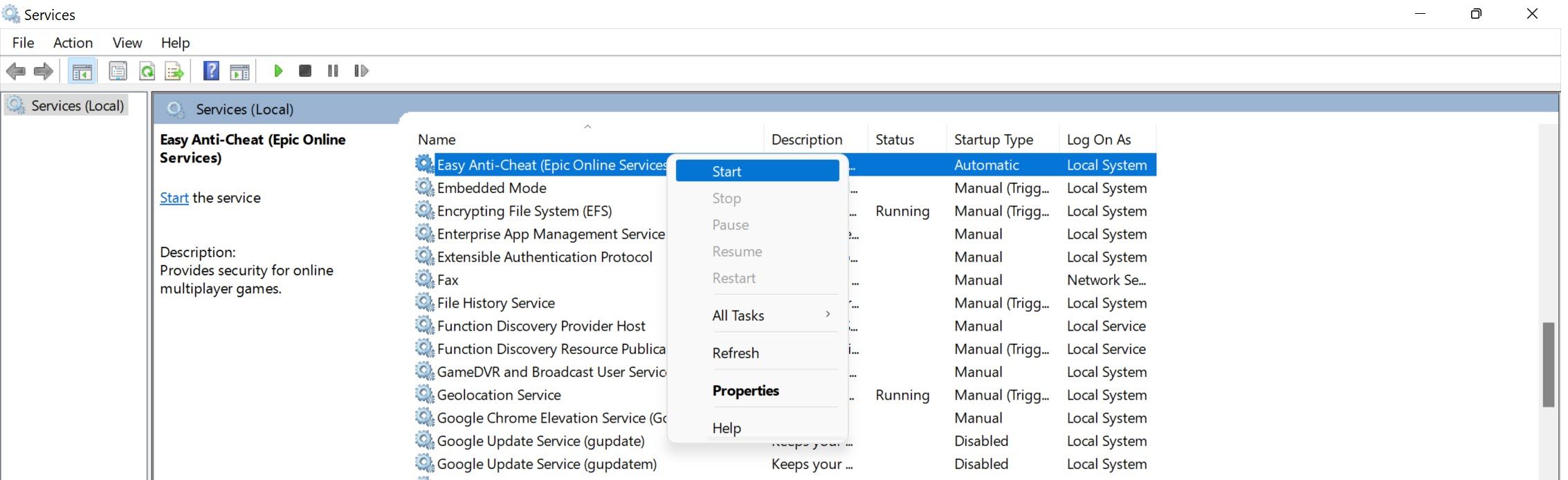This screenshot has height=480, width=1568.
Task: Select the Geolocation Service row
Action: 499,394
